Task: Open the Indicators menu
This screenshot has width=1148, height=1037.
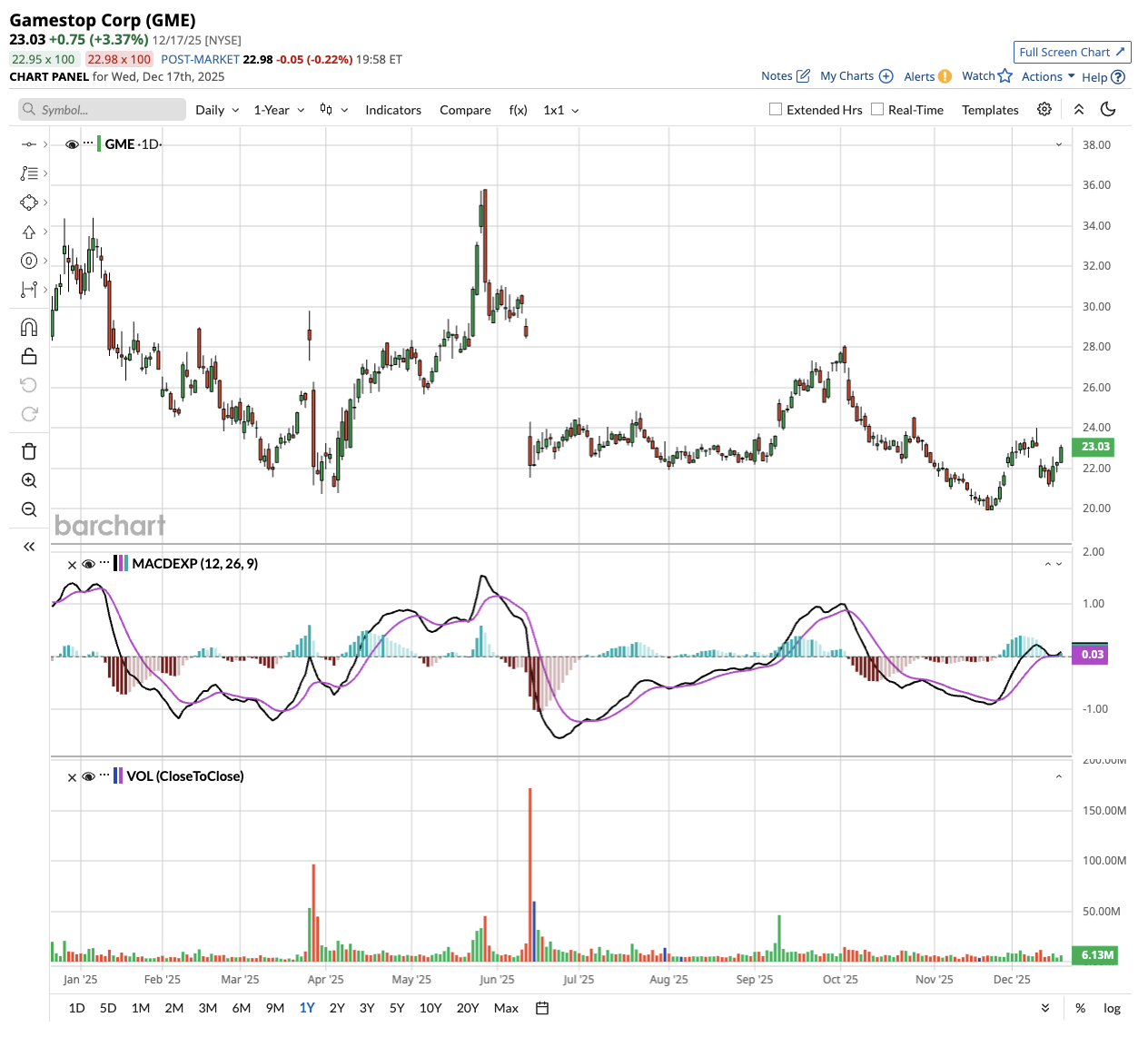Action: pyautogui.click(x=393, y=110)
